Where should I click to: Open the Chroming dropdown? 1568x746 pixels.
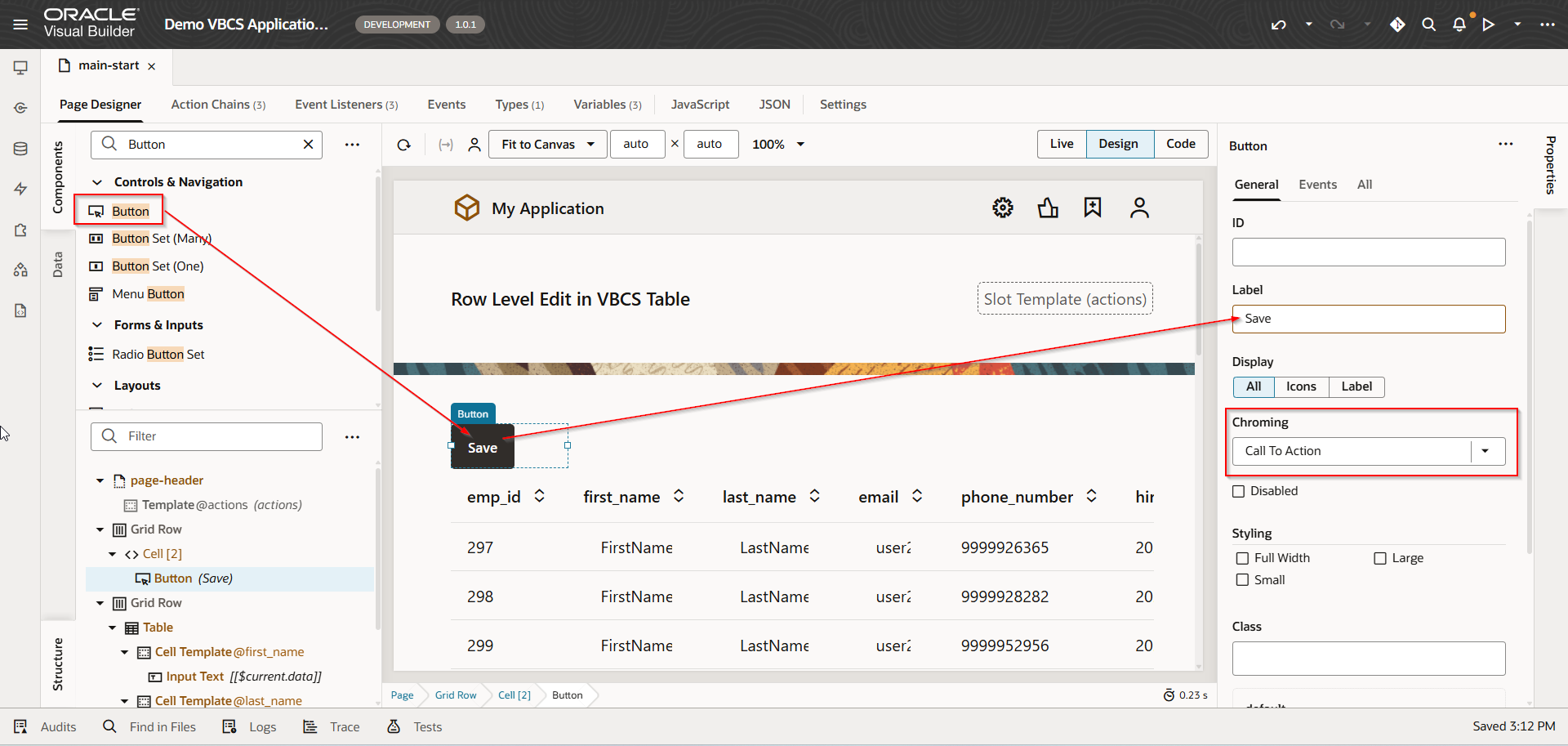1485,451
